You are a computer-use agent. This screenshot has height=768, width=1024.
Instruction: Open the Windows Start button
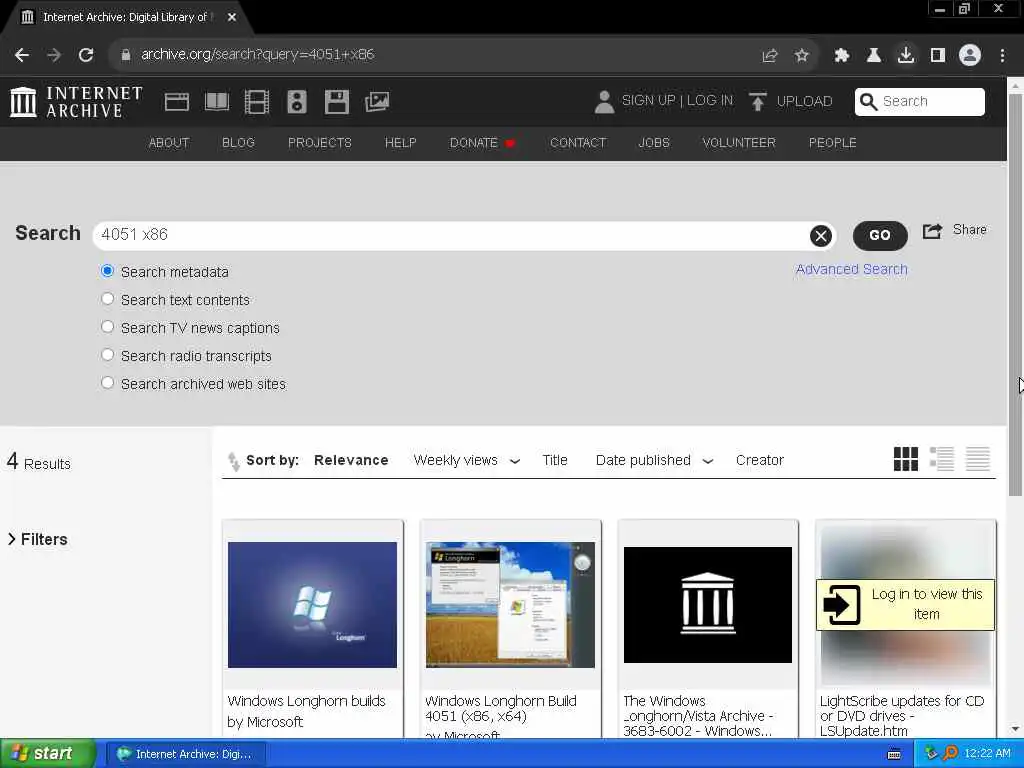tap(47, 754)
